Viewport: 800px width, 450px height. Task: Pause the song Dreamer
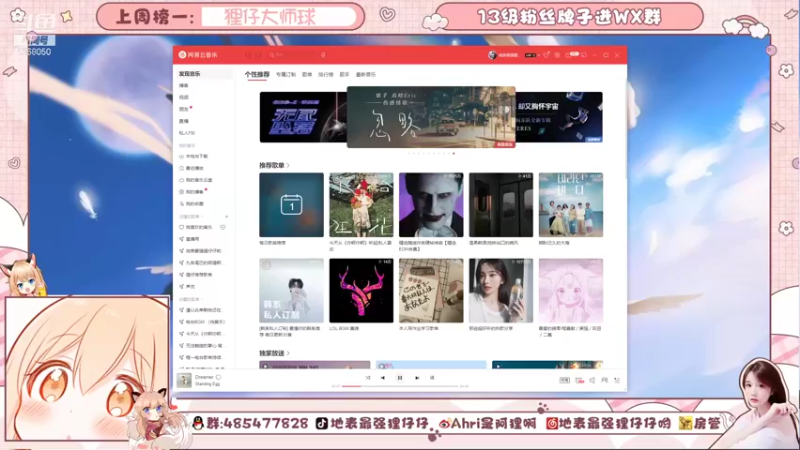[x=399, y=378]
